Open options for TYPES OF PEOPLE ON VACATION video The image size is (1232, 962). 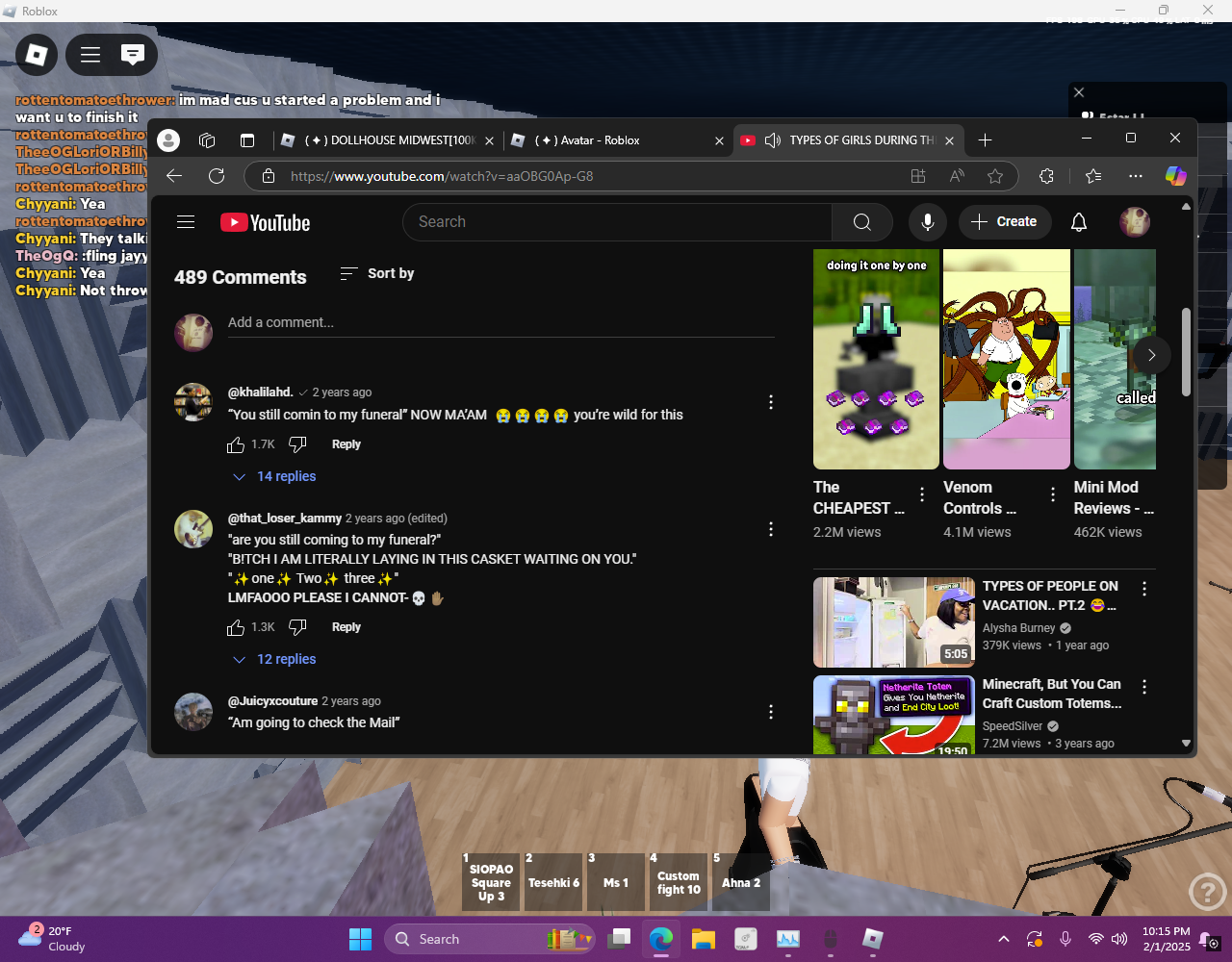[1144, 589]
